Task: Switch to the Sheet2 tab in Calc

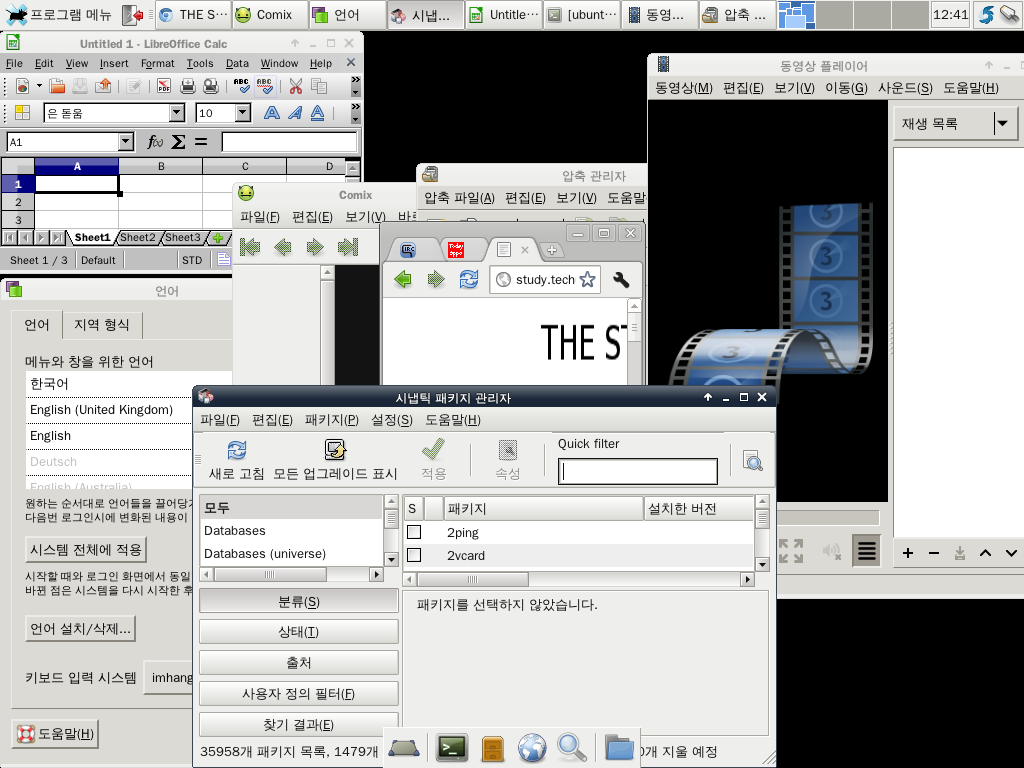Action: pyautogui.click(x=138, y=238)
